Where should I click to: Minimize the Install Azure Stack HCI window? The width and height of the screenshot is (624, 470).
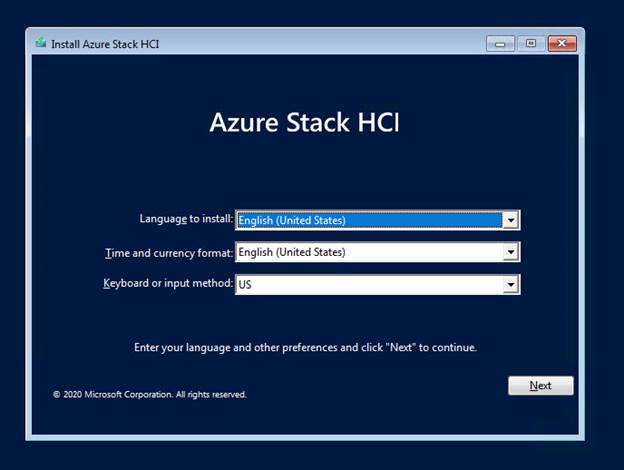tap(500, 44)
